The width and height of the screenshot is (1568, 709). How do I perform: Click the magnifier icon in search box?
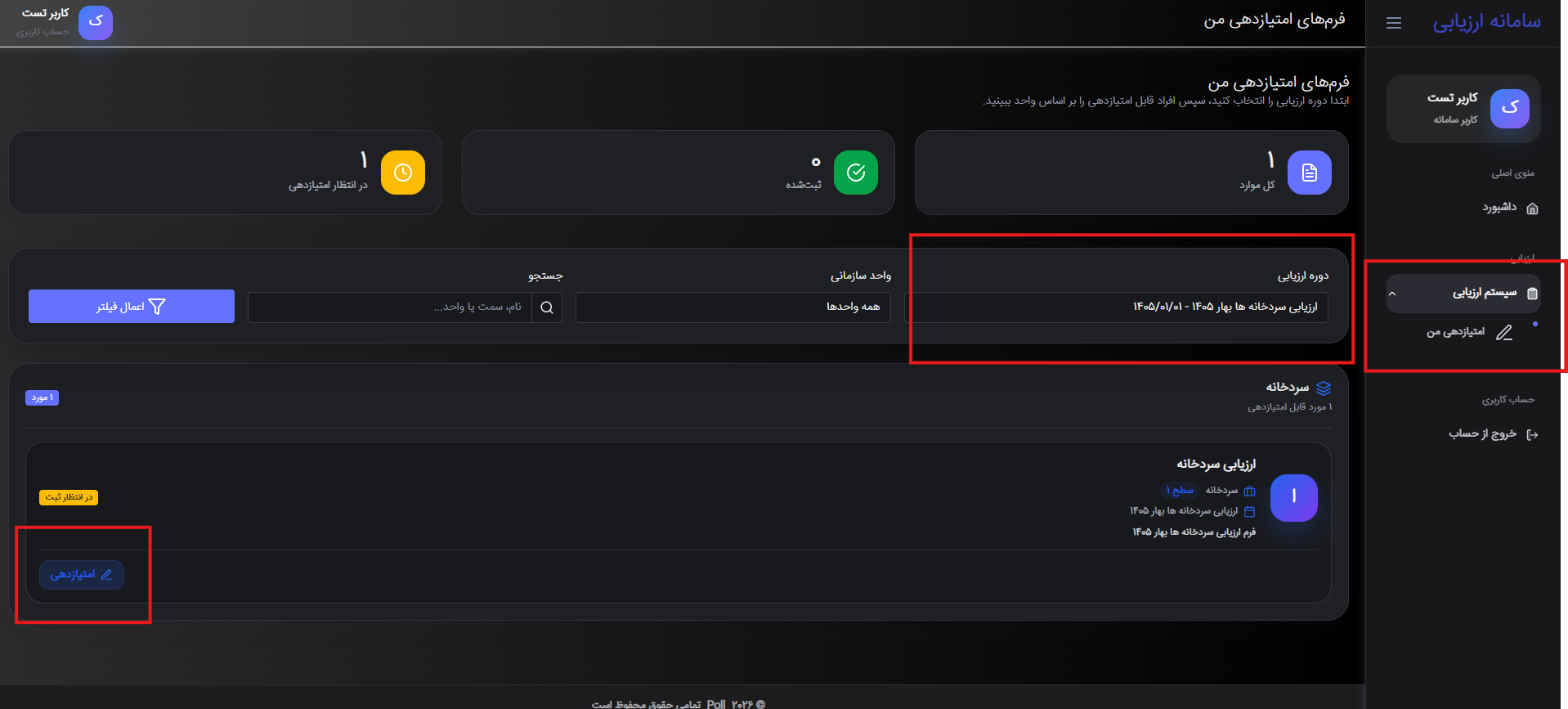(547, 307)
